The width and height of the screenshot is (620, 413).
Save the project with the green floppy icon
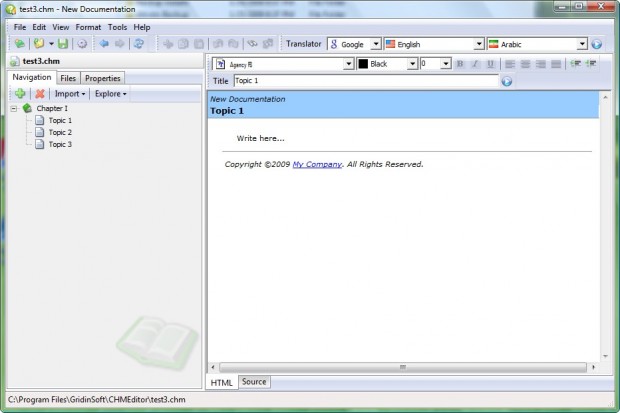pos(63,44)
